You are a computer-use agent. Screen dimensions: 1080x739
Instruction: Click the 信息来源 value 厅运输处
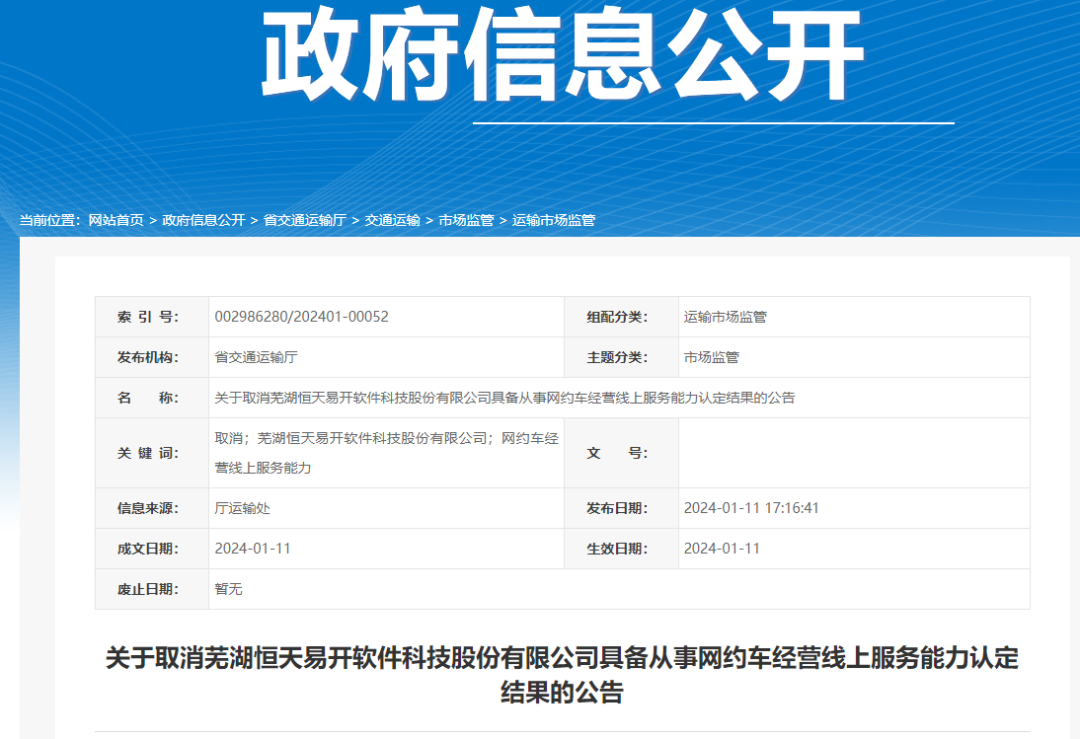237,508
